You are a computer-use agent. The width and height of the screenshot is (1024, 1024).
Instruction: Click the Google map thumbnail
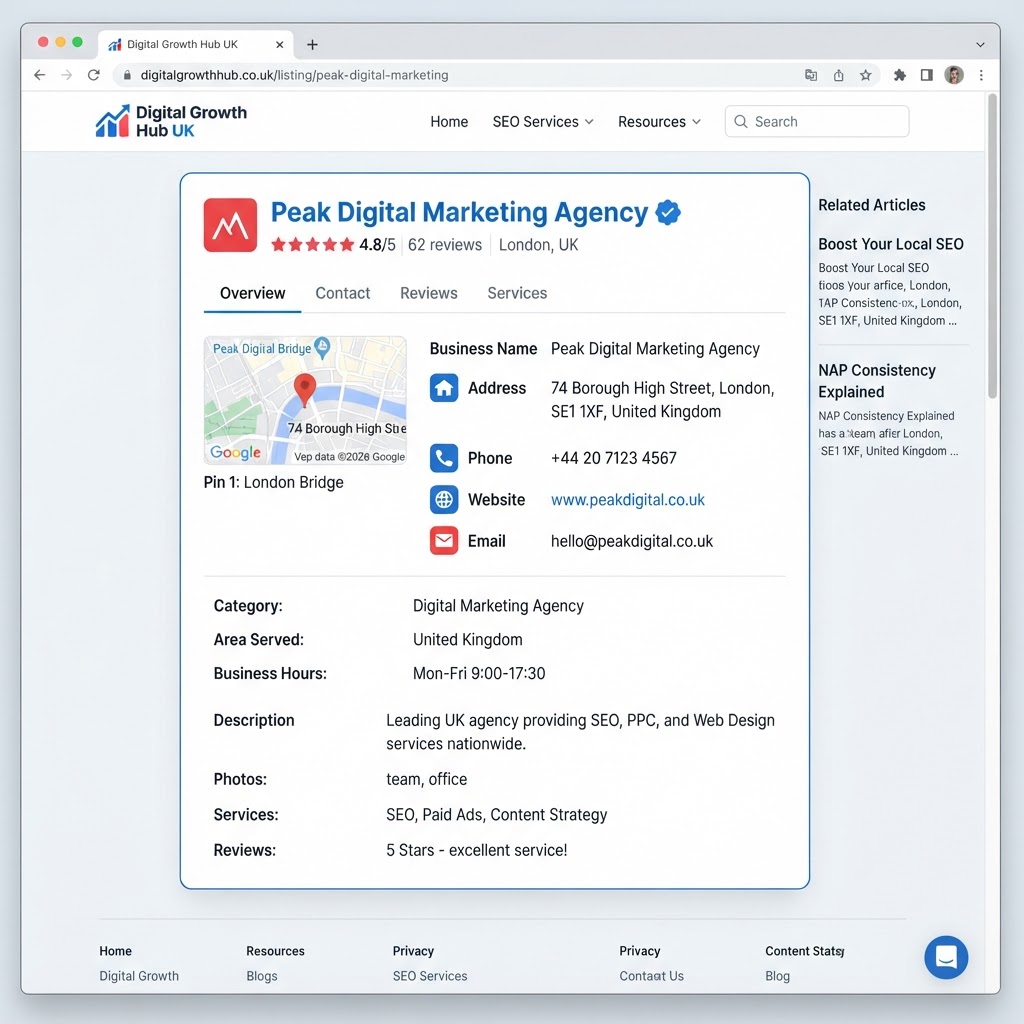click(305, 400)
